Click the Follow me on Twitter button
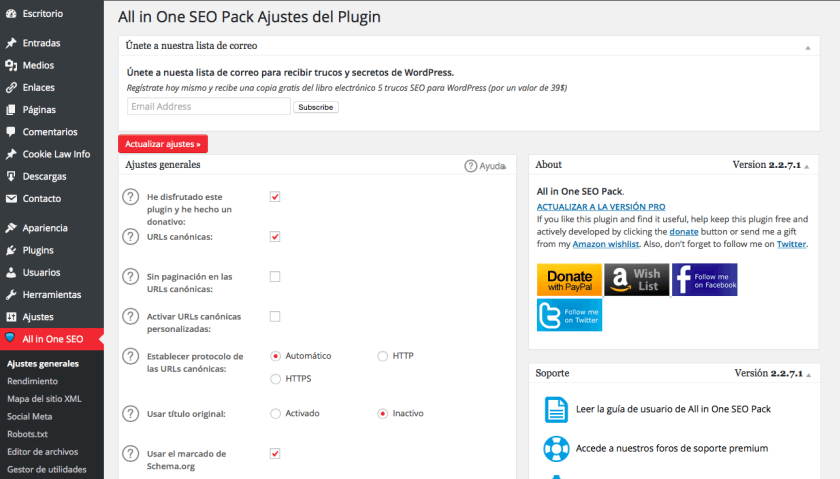This screenshot has height=479, width=840. point(569,315)
